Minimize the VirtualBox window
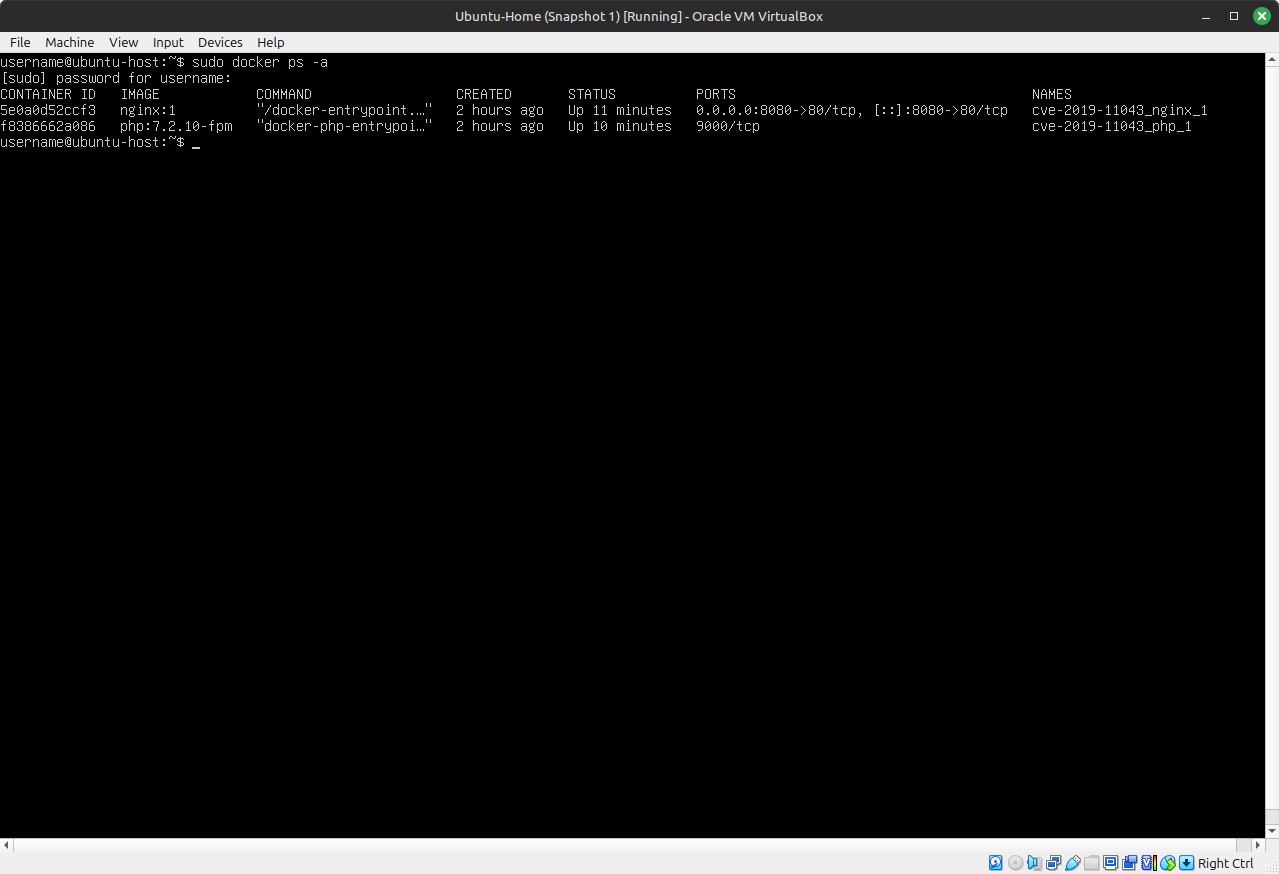The image size is (1279, 874). [x=1207, y=16]
